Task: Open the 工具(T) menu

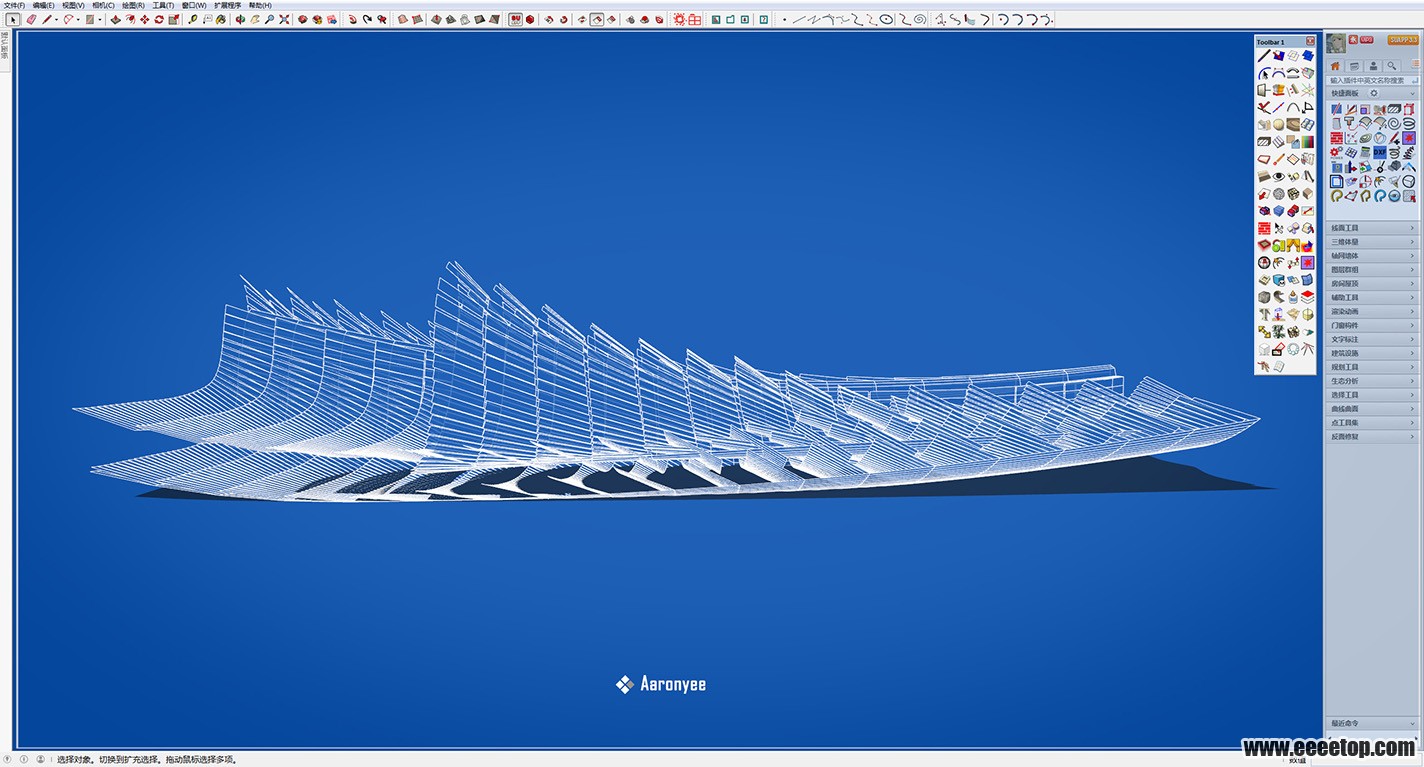Action: (x=163, y=5)
